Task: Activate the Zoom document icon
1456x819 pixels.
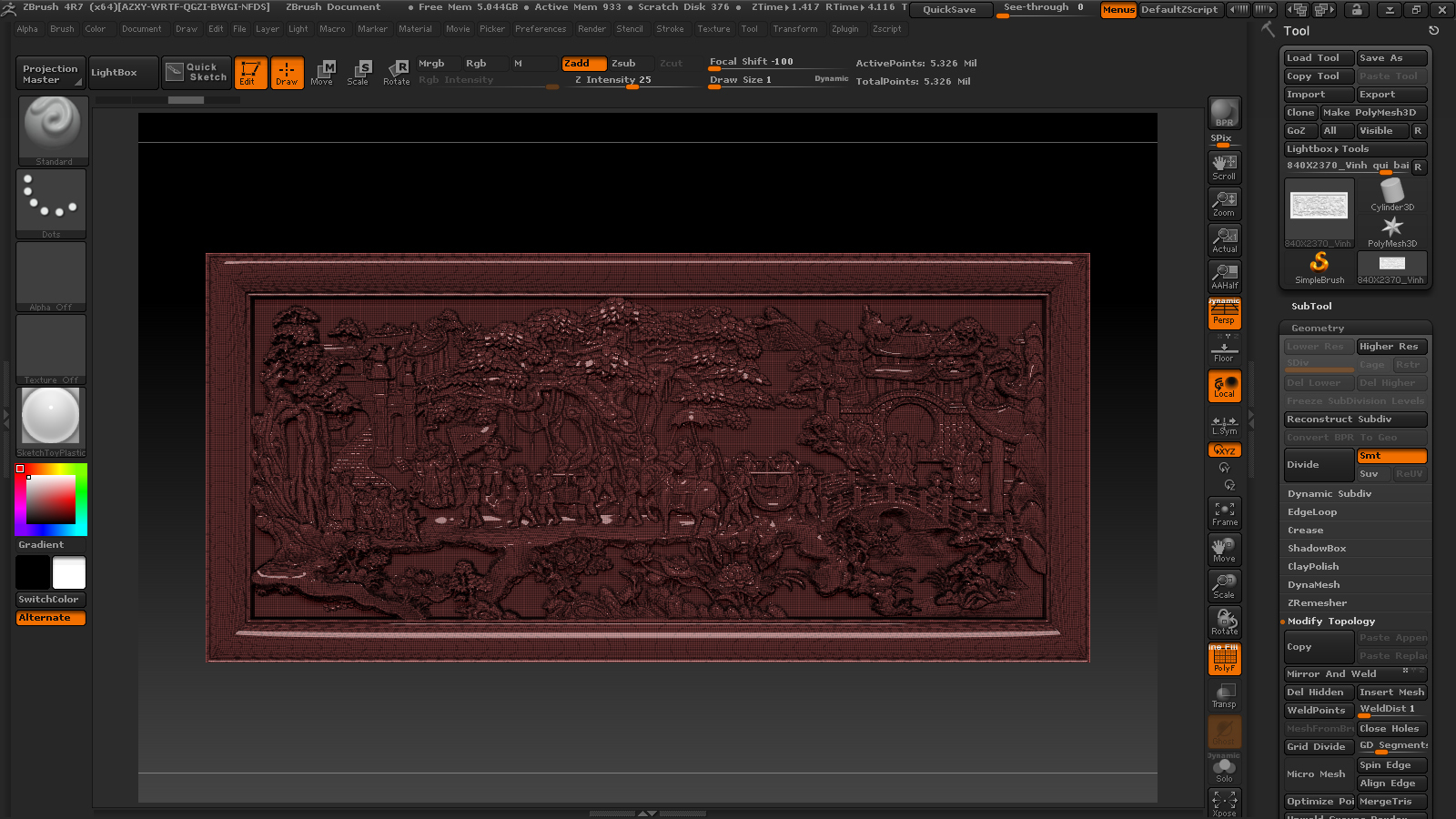Action: point(1224,203)
